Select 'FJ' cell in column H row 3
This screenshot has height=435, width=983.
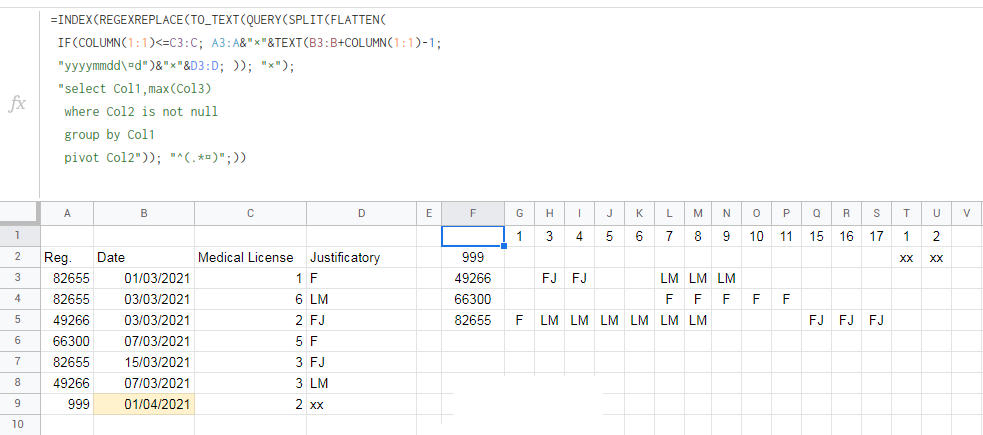coord(549,278)
